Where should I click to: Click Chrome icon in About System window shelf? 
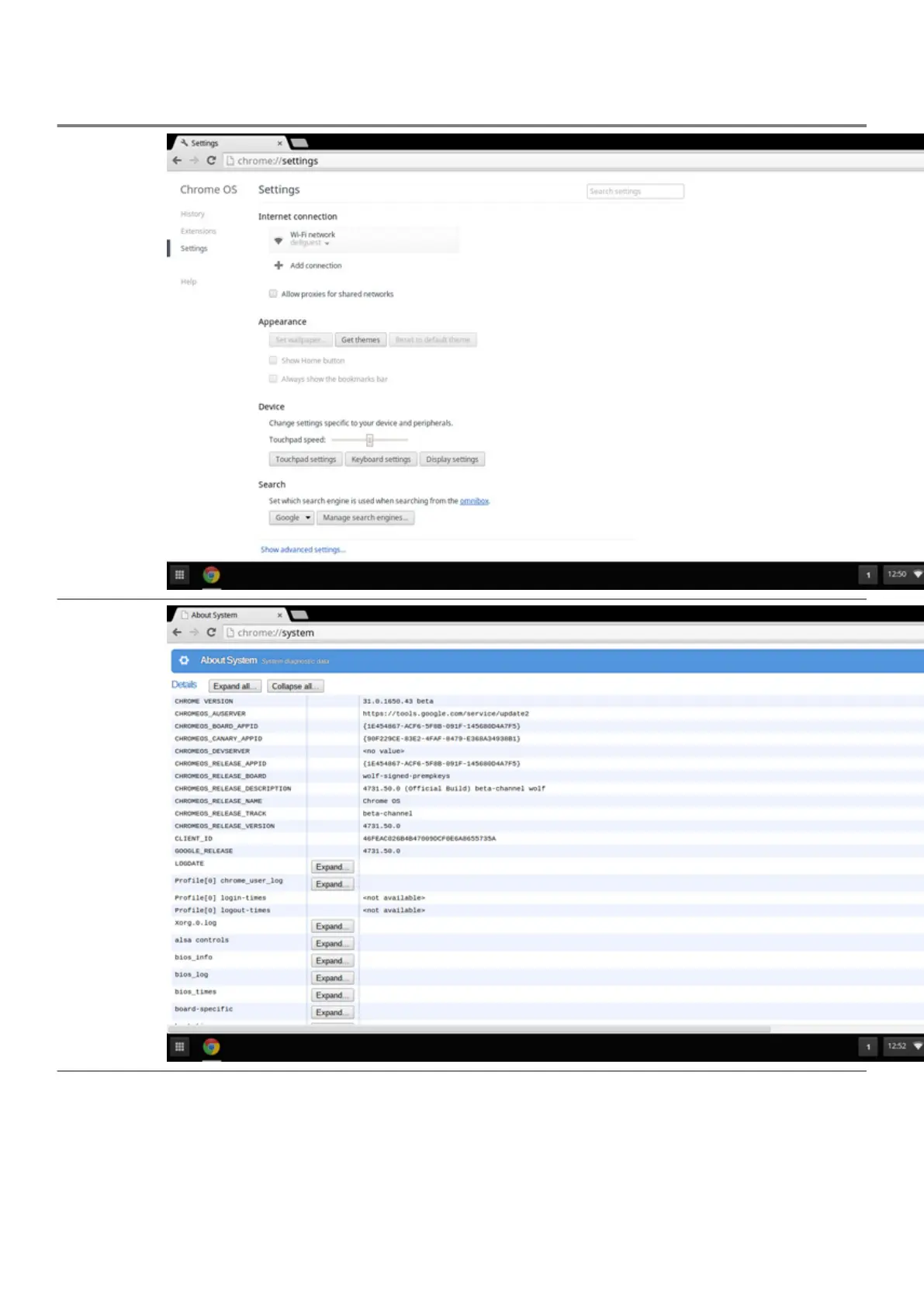211,1047
